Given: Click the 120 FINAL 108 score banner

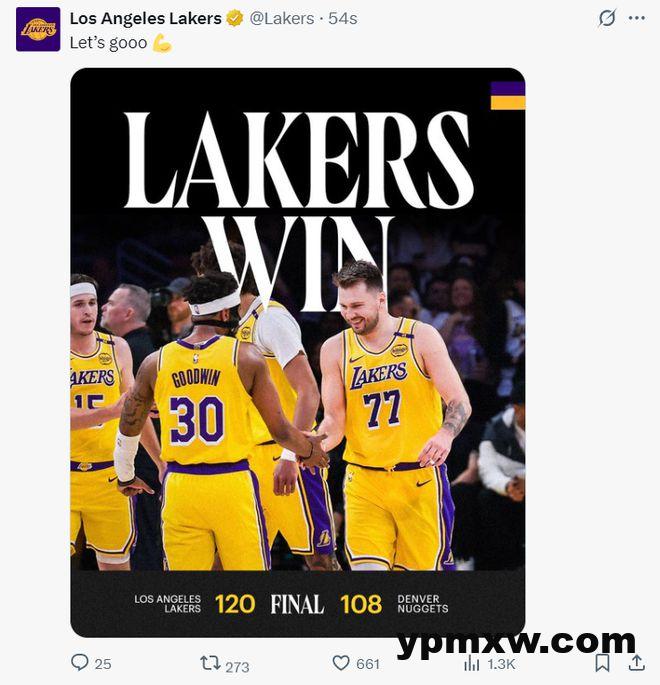Looking at the screenshot, I should (x=297, y=604).
